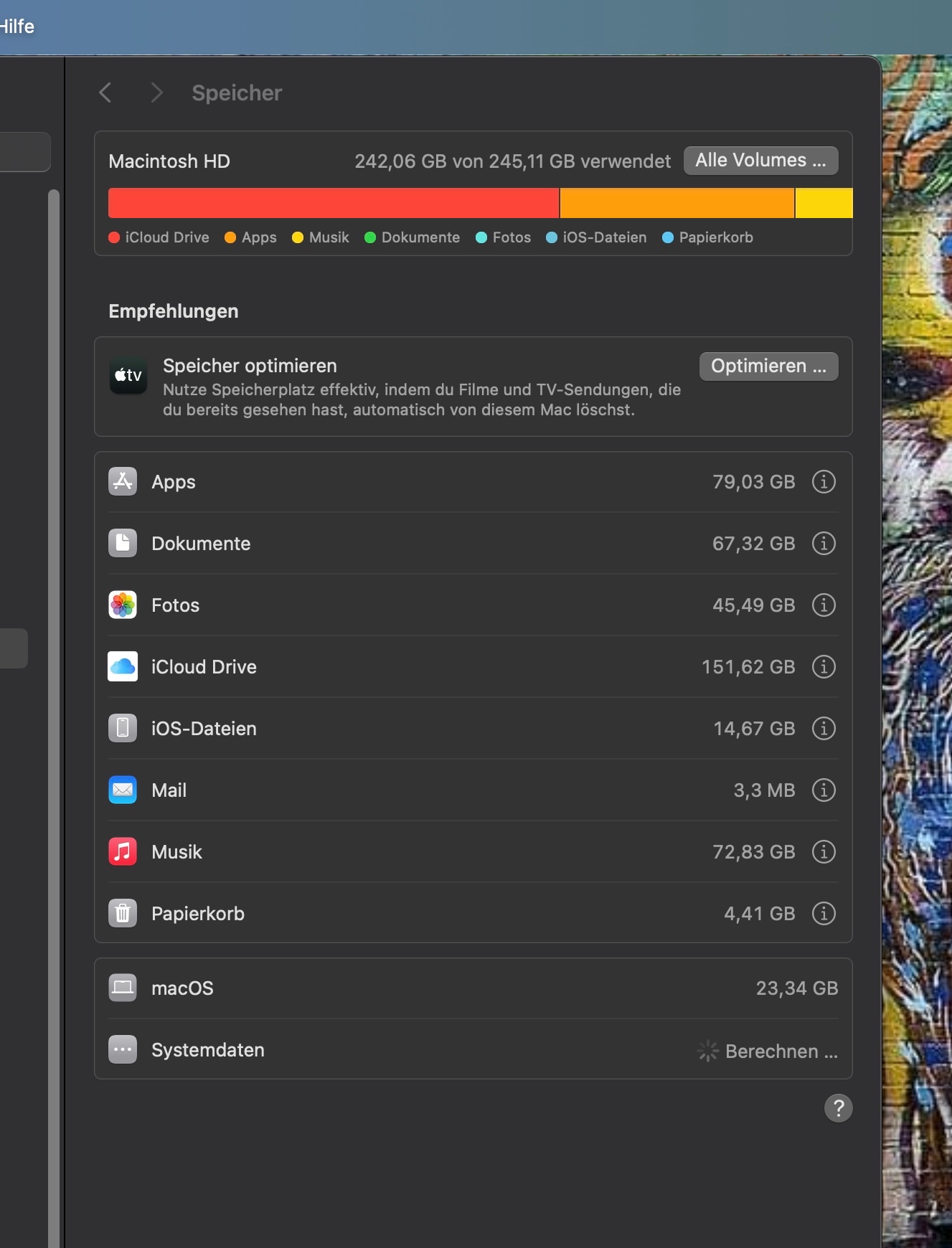
Task: Click the macOS laptop icon
Action: click(x=123, y=988)
